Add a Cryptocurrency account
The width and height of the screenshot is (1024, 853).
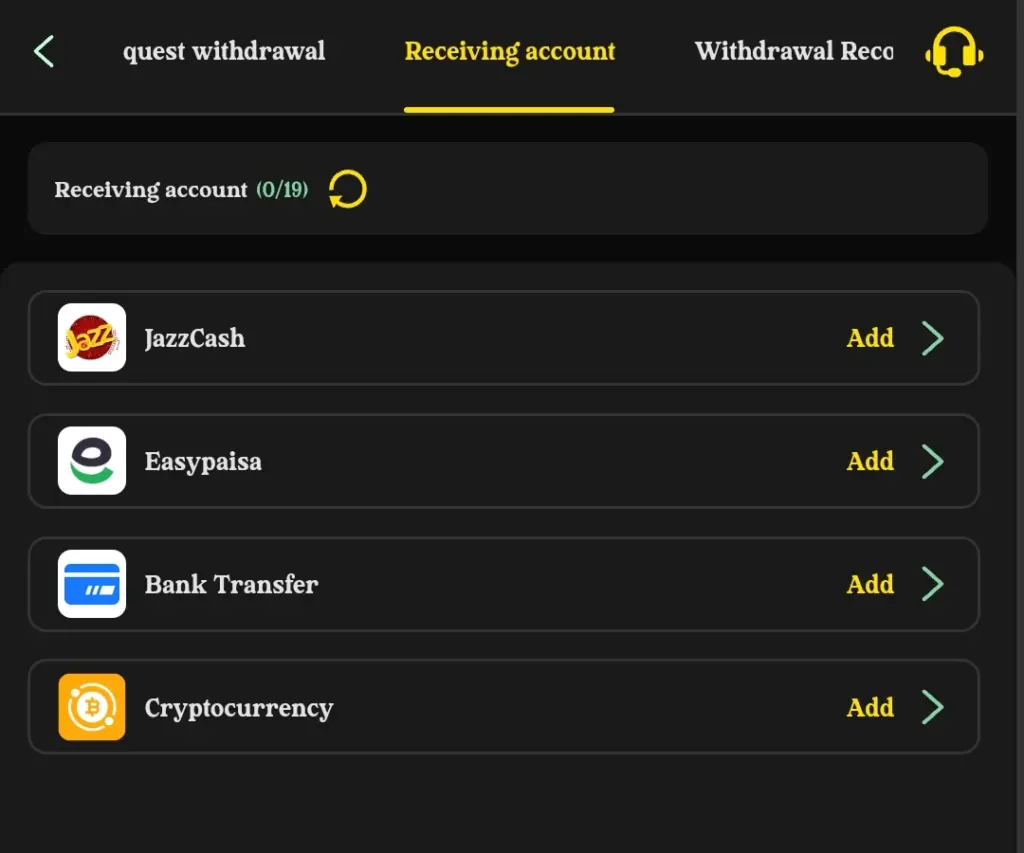point(870,707)
